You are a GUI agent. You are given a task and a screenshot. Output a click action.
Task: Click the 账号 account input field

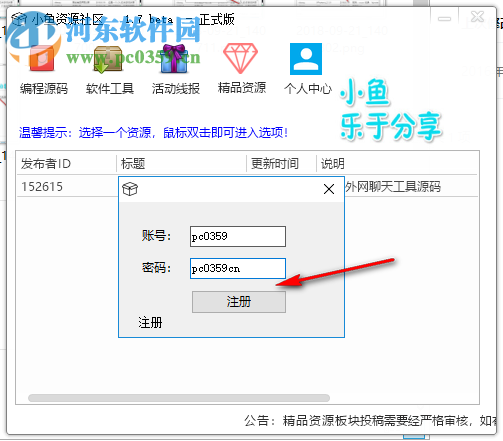[x=238, y=236]
